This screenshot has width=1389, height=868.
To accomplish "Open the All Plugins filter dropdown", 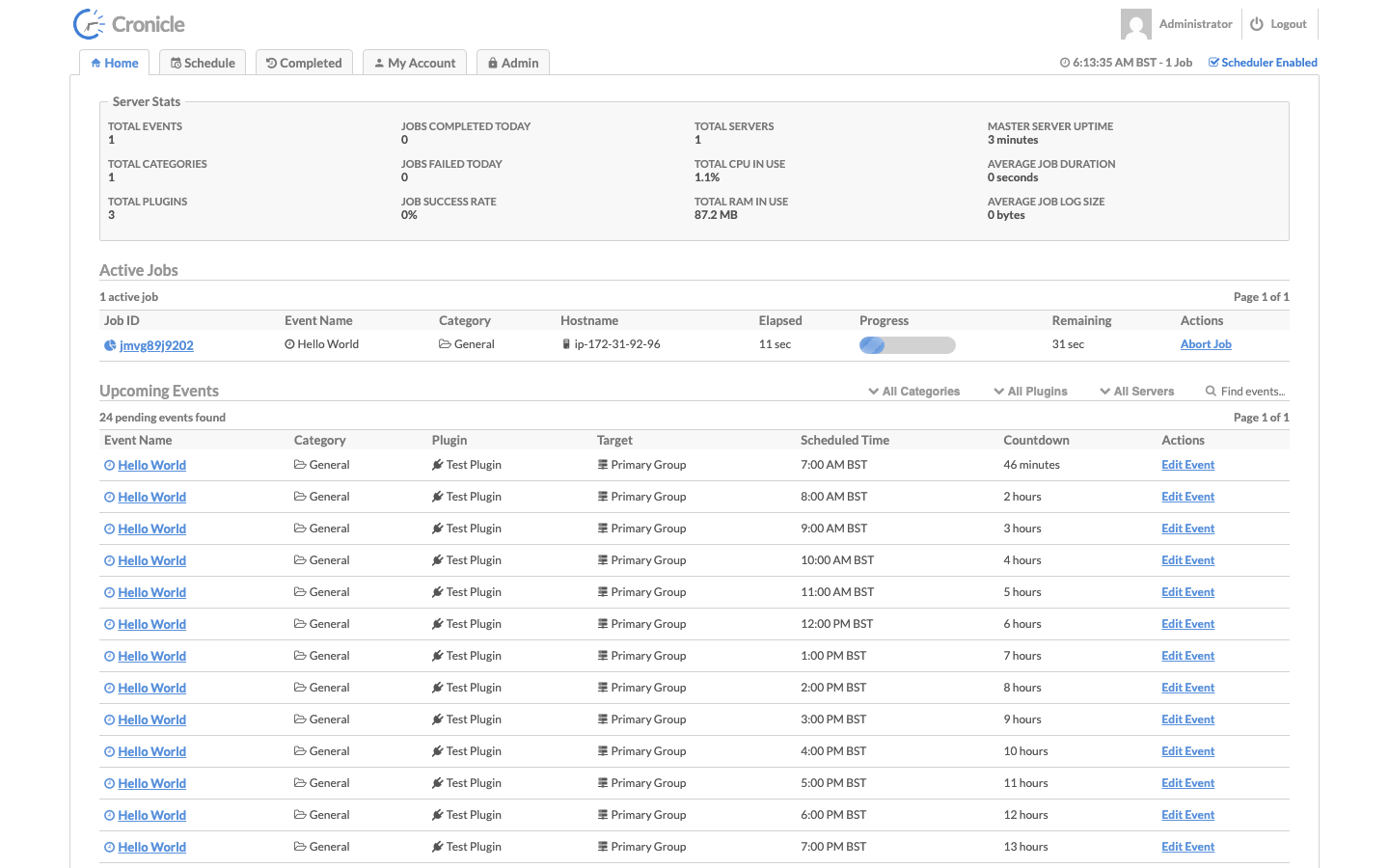I will 1030,391.
